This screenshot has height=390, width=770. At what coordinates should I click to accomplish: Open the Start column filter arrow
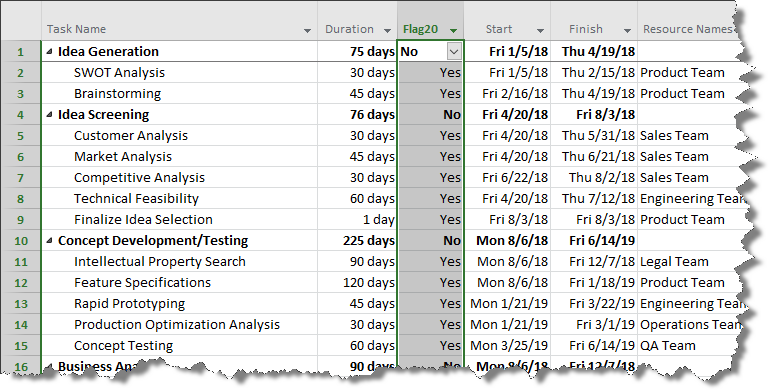540,30
